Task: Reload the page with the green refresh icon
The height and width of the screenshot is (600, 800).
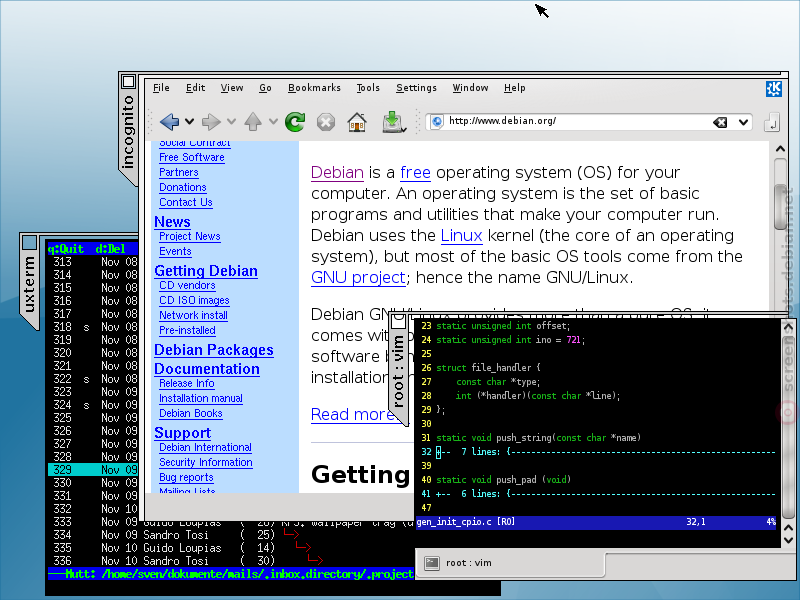Action: pyautogui.click(x=295, y=121)
